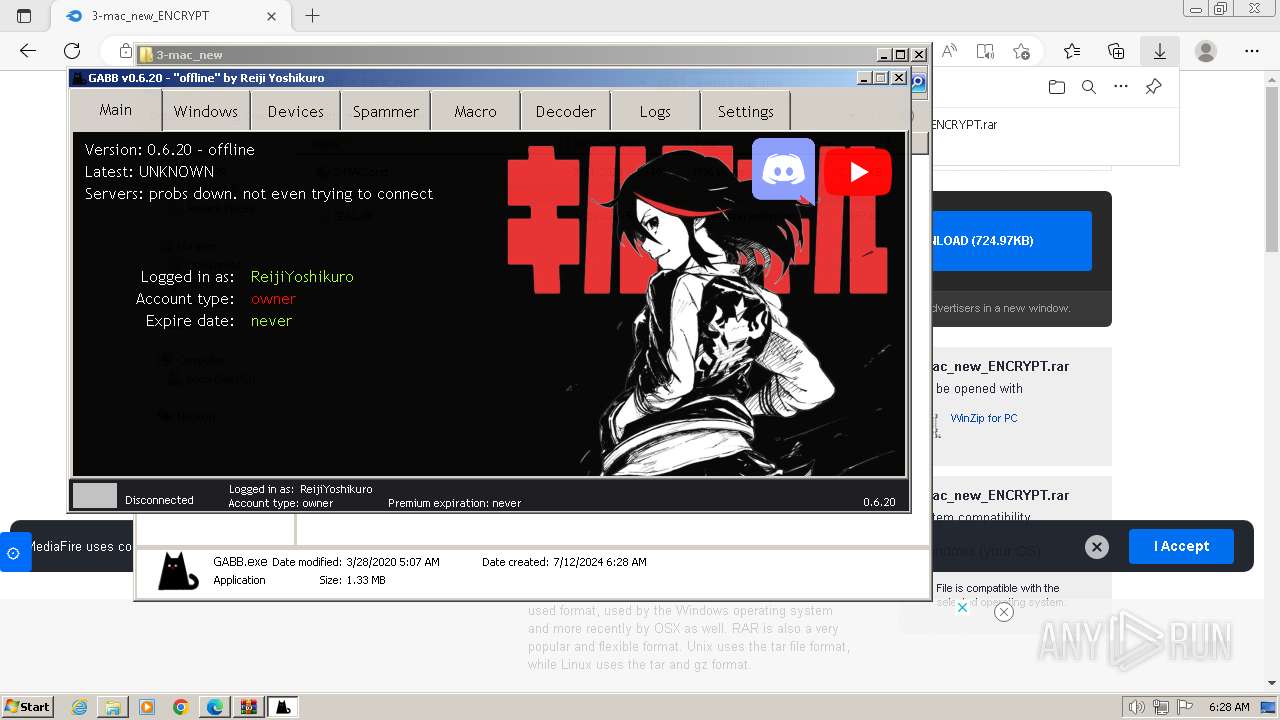Screen dimensions: 1280x720
Task: Open a new Edge tab
Action: (x=312, y=16)
